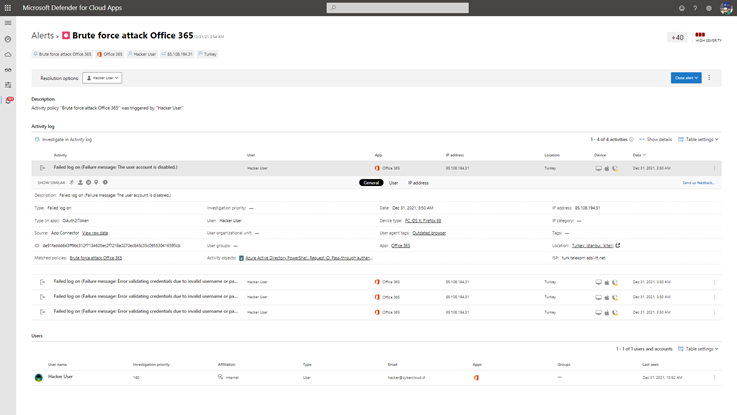Viewport: 737px width, 415px height.
Task: Open the Settings gear icon in header
Action: pyautogui.click(x=709, y=8)
